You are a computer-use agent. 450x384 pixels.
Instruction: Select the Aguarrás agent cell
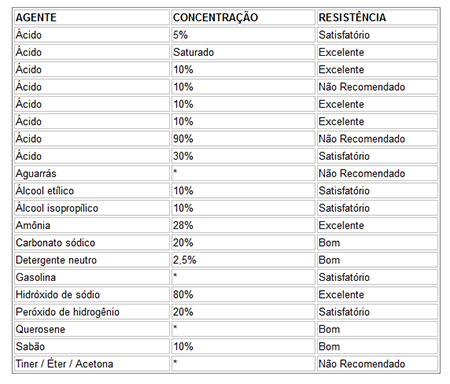pos(92,173)
